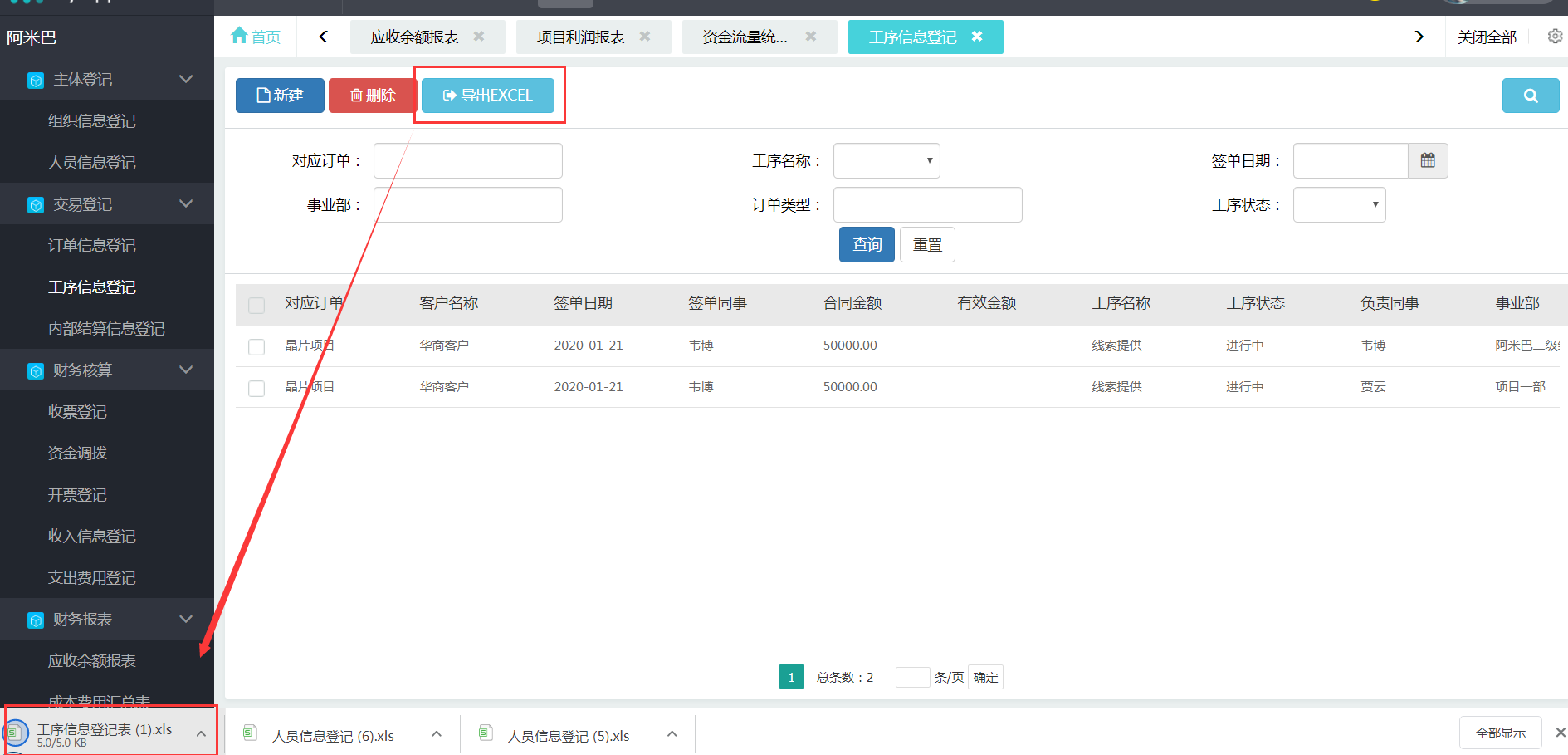
Task: Open the 工序名称 dropdown
Action: point(886,160)
